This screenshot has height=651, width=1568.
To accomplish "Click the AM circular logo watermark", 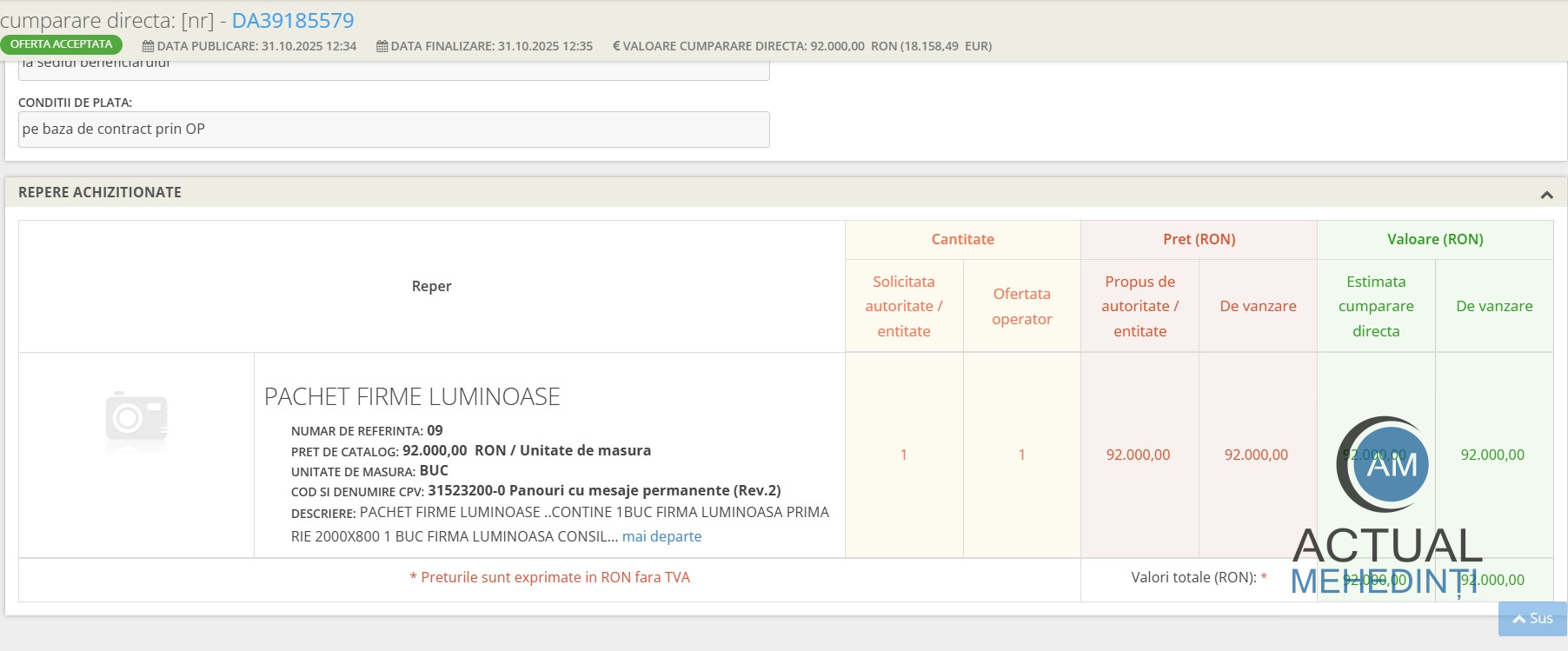I will [x=1384, y=464].
